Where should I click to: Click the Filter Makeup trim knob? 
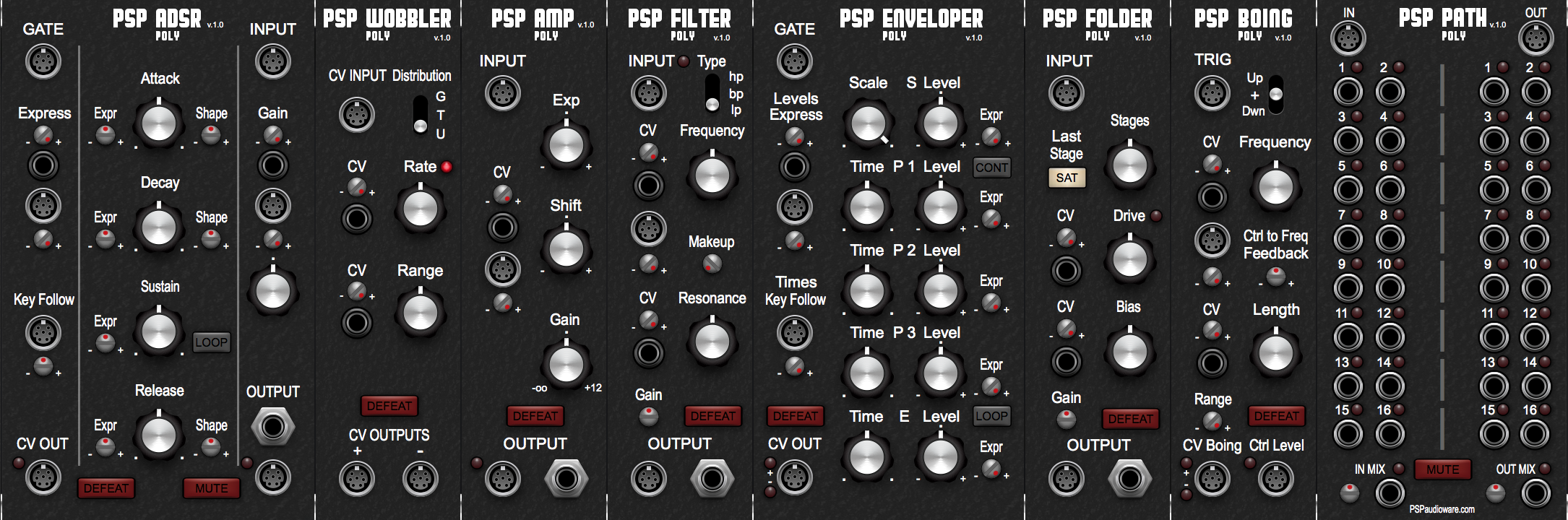click(712, 264)
